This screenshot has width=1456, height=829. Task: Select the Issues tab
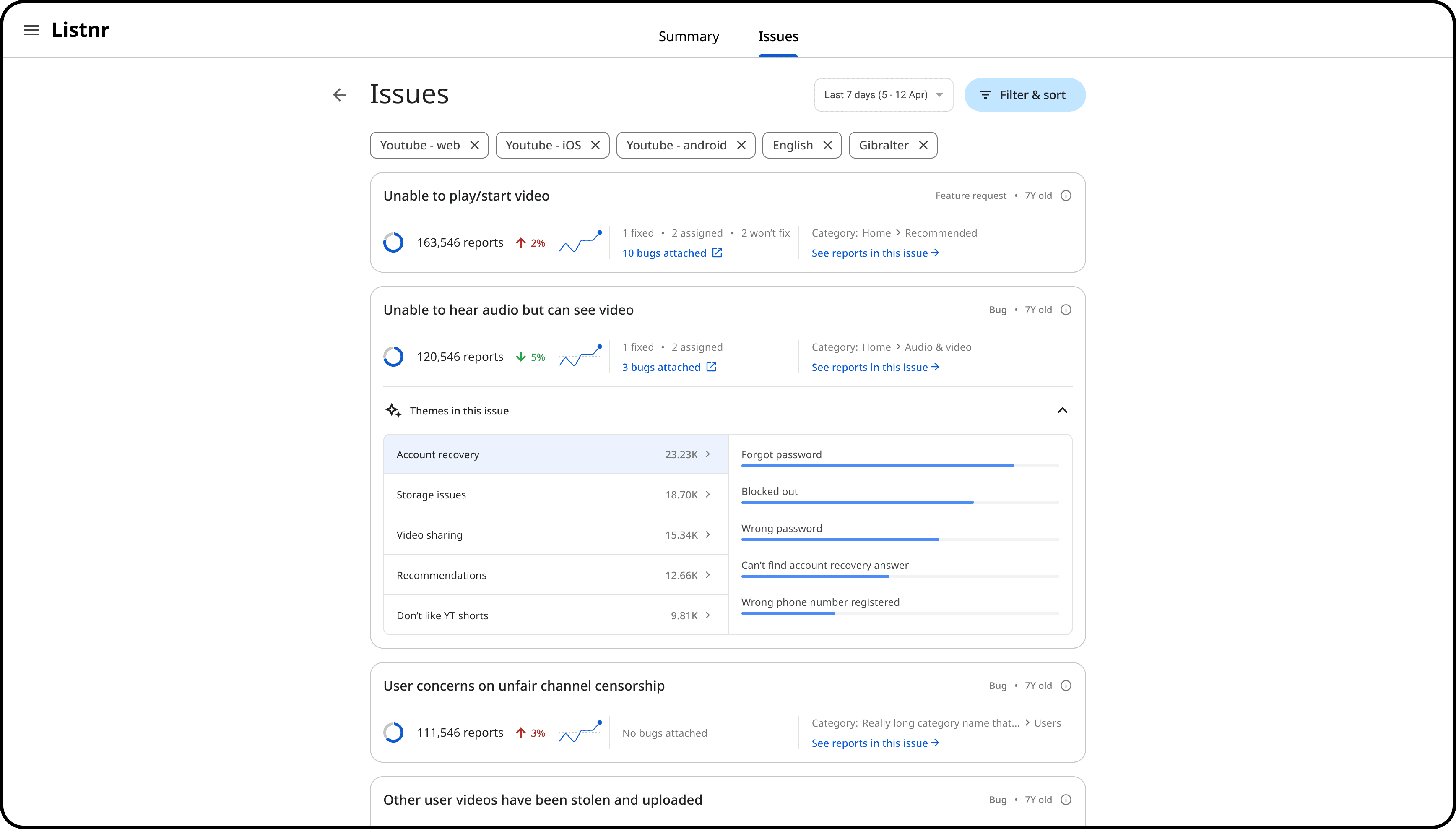point(778,36)
